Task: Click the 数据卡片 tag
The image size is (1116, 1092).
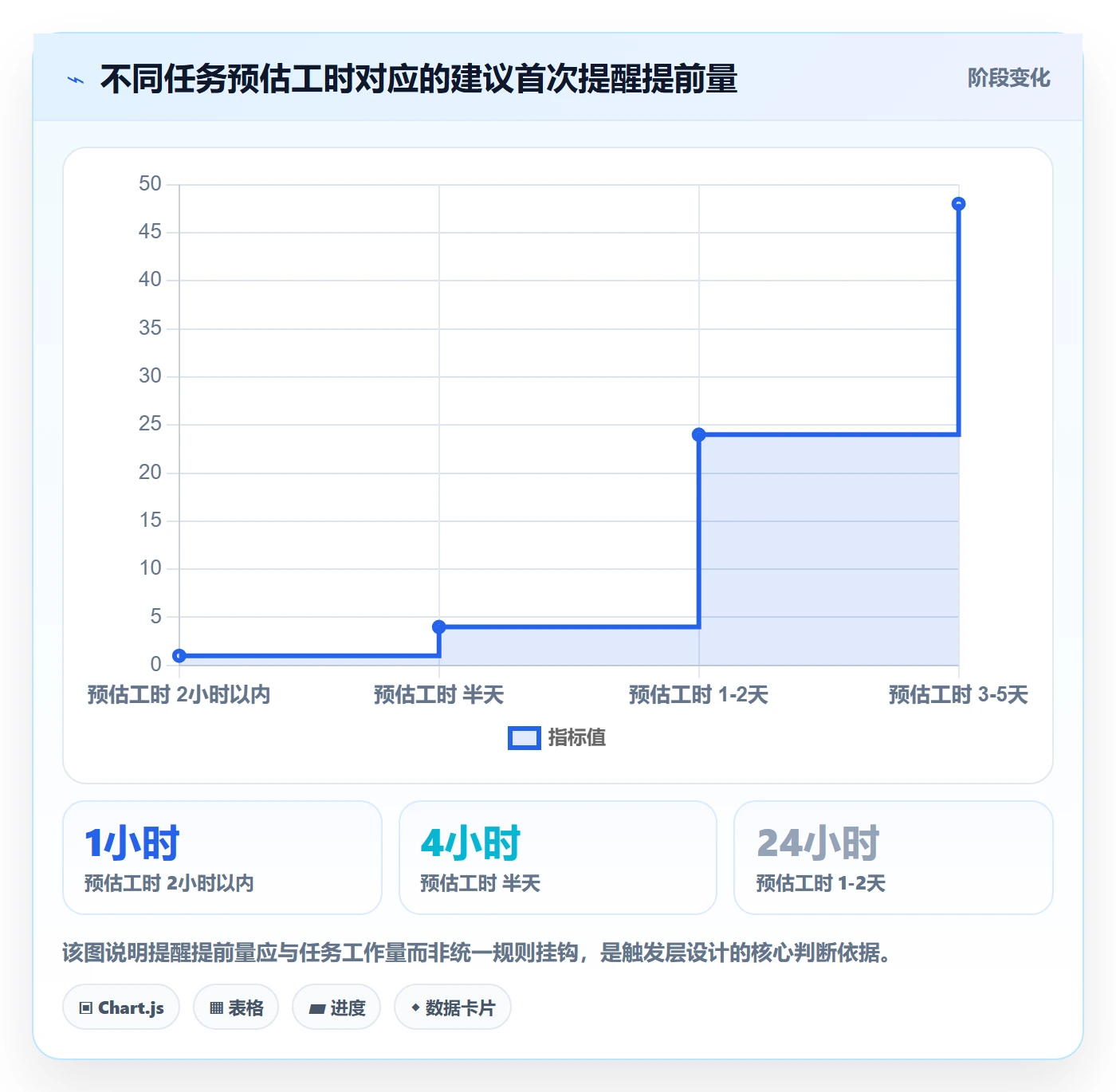Action: [x=453, y=1008]
